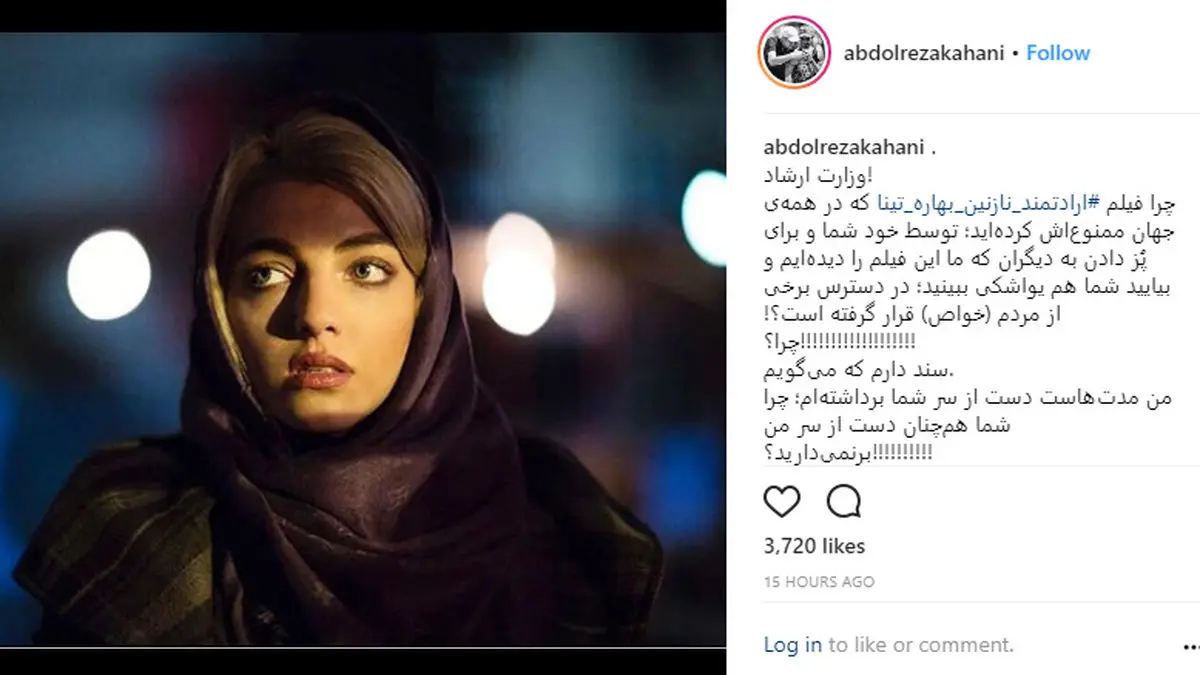Open the abdolrezakahani profile avatar

[x=795, y=53]
